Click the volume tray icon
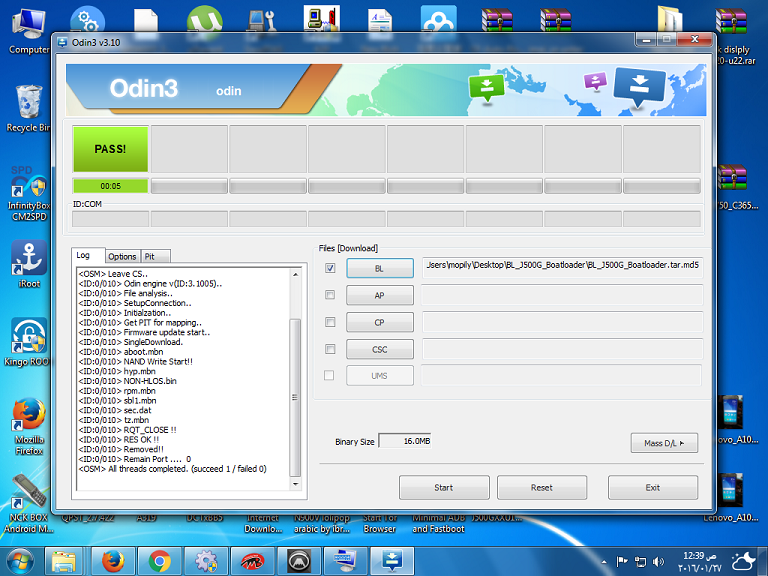 point(658,562)
